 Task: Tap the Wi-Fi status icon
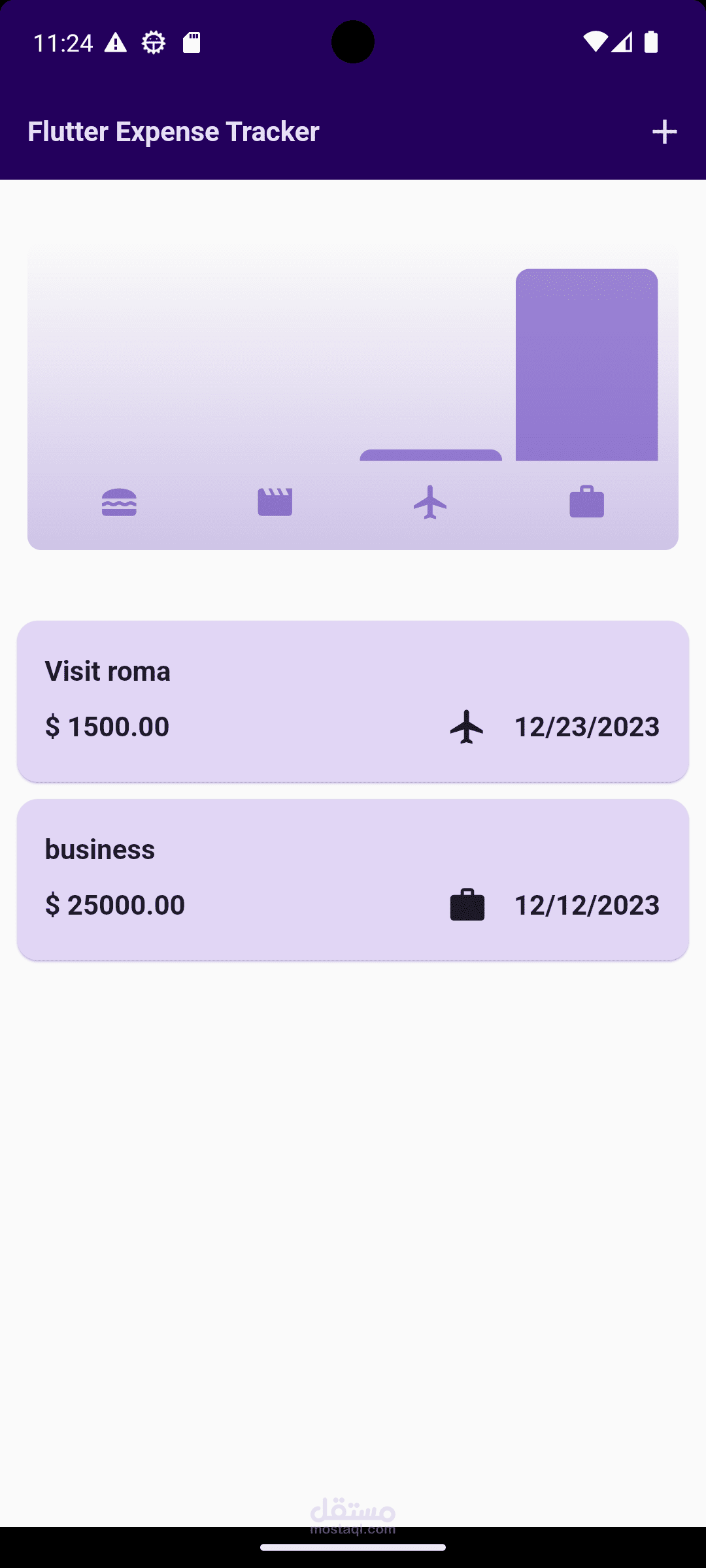[594, 42]
